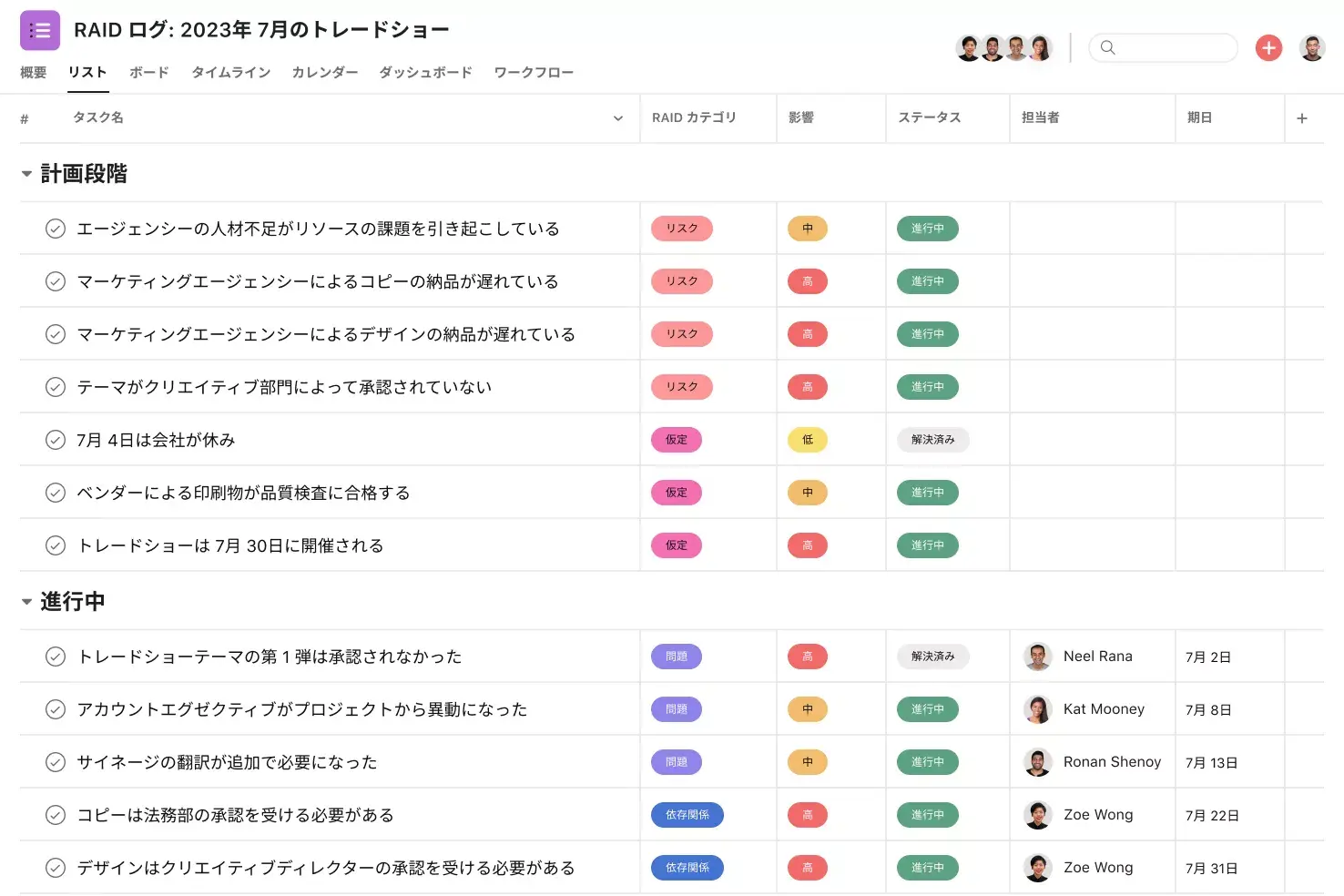The width and height of the screenshot is (1344, 896).
Task: Click the 7月 22日 due date
Action: pos(1212,815)
